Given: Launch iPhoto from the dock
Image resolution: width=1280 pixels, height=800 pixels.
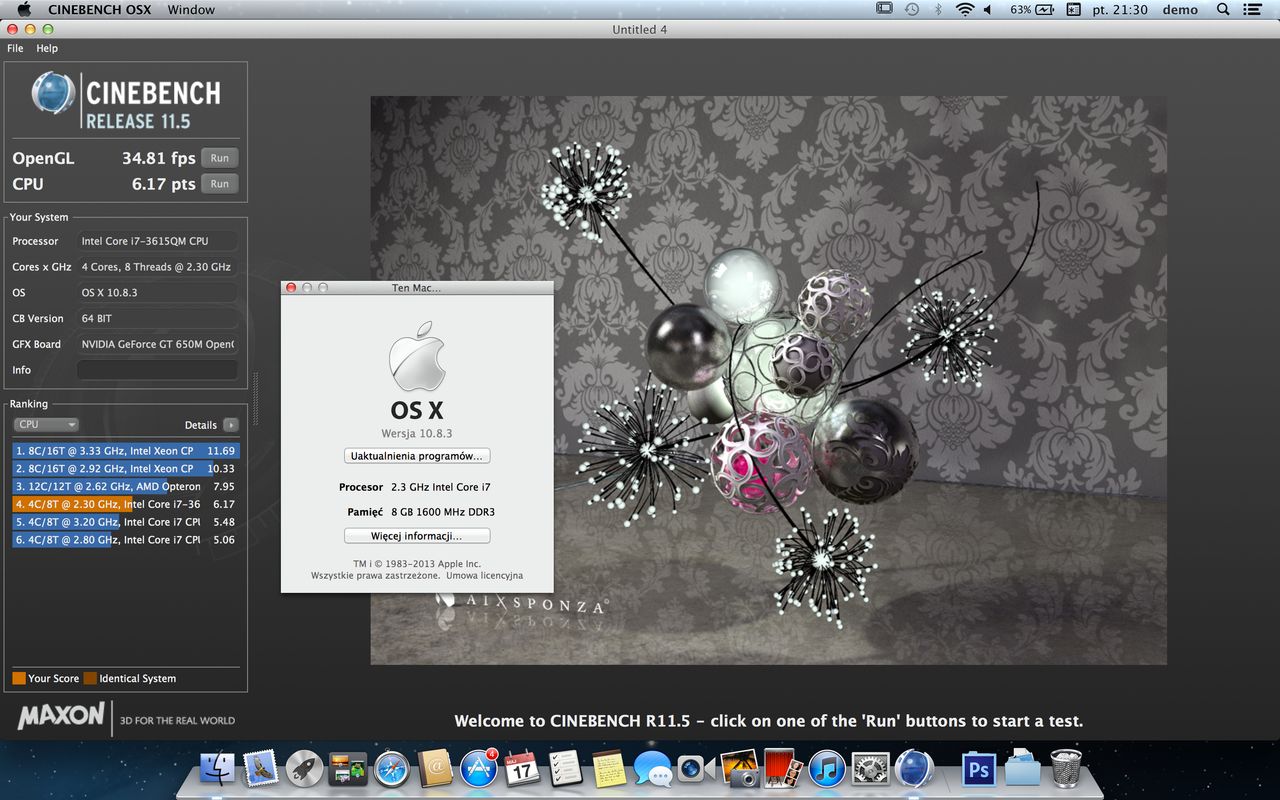Looking at the screenshot, I should click(x=738, y=768).
